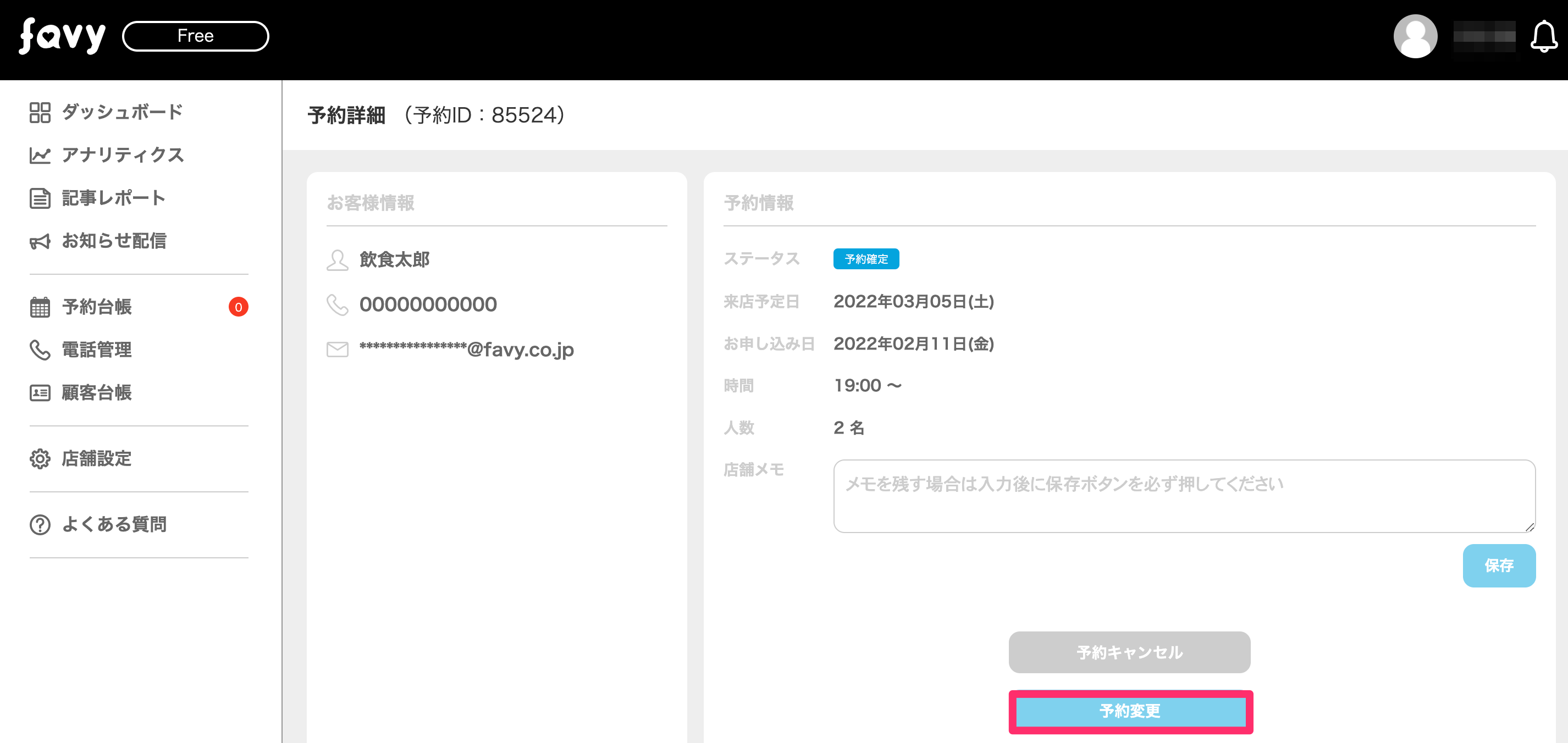Image resolution: width=1568 pixels, height=743 pixels.
Task: Click the Free plan badge
Action: (195, 36)
